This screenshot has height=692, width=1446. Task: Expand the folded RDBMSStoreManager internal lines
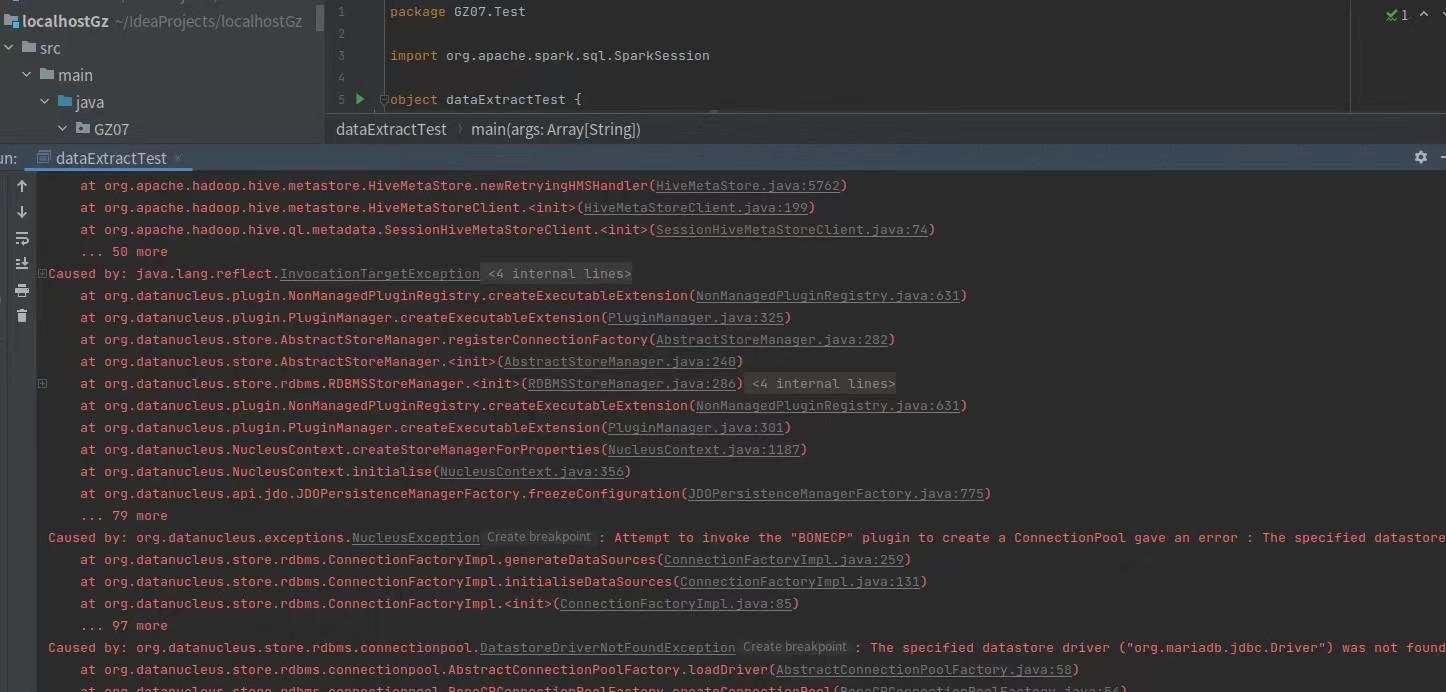click(x=42, y=384)
